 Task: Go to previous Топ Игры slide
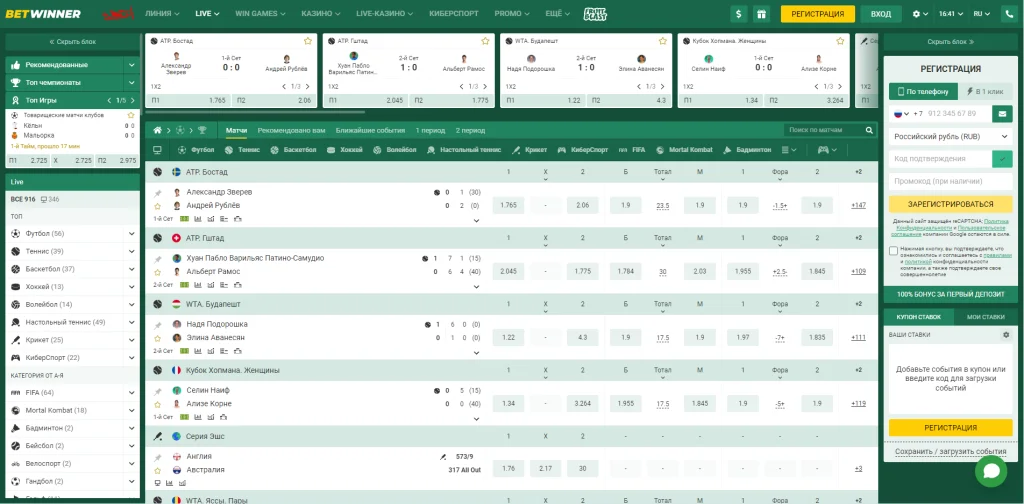109,101
